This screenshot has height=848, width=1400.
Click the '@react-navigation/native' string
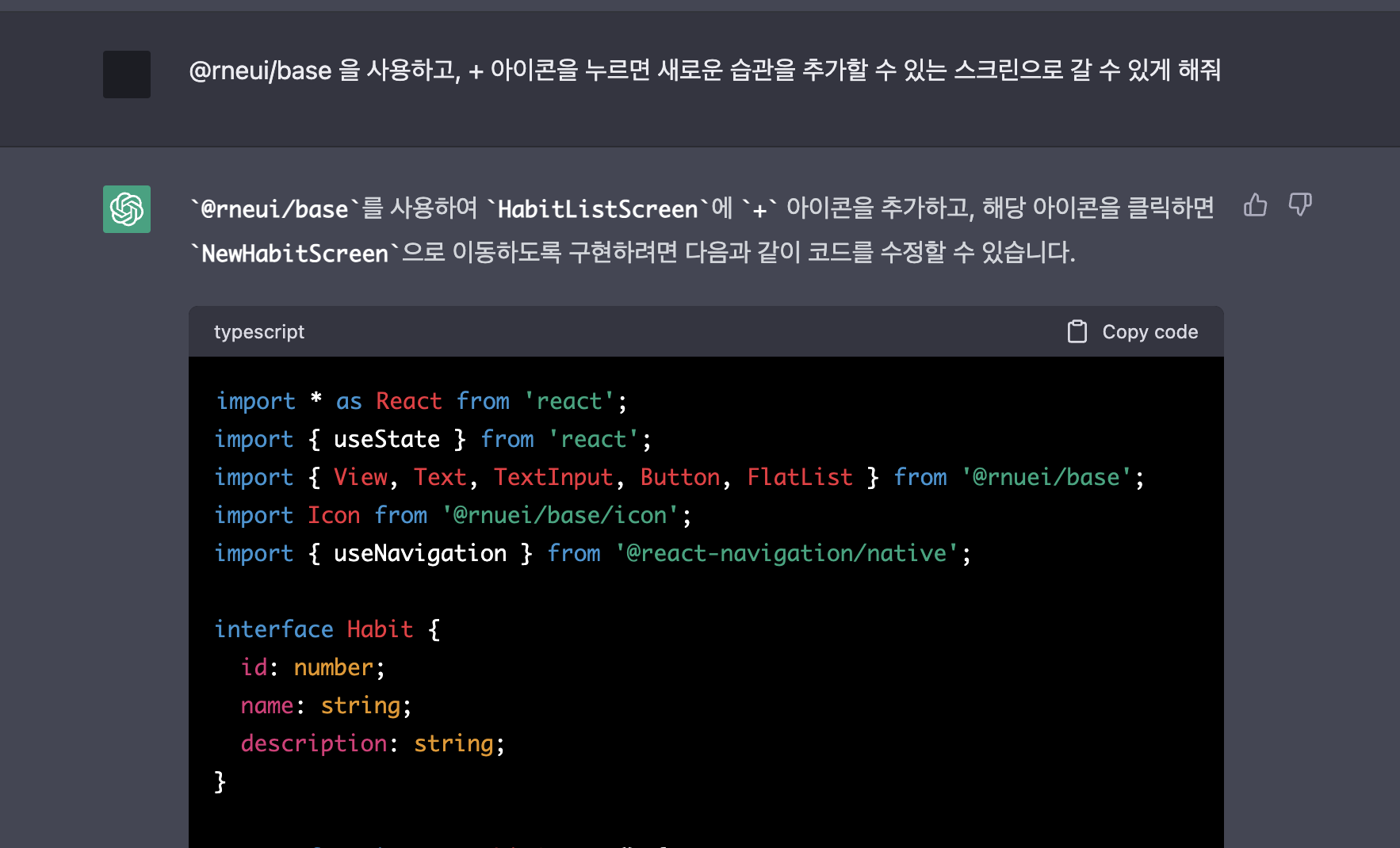[x=787, y=553]
